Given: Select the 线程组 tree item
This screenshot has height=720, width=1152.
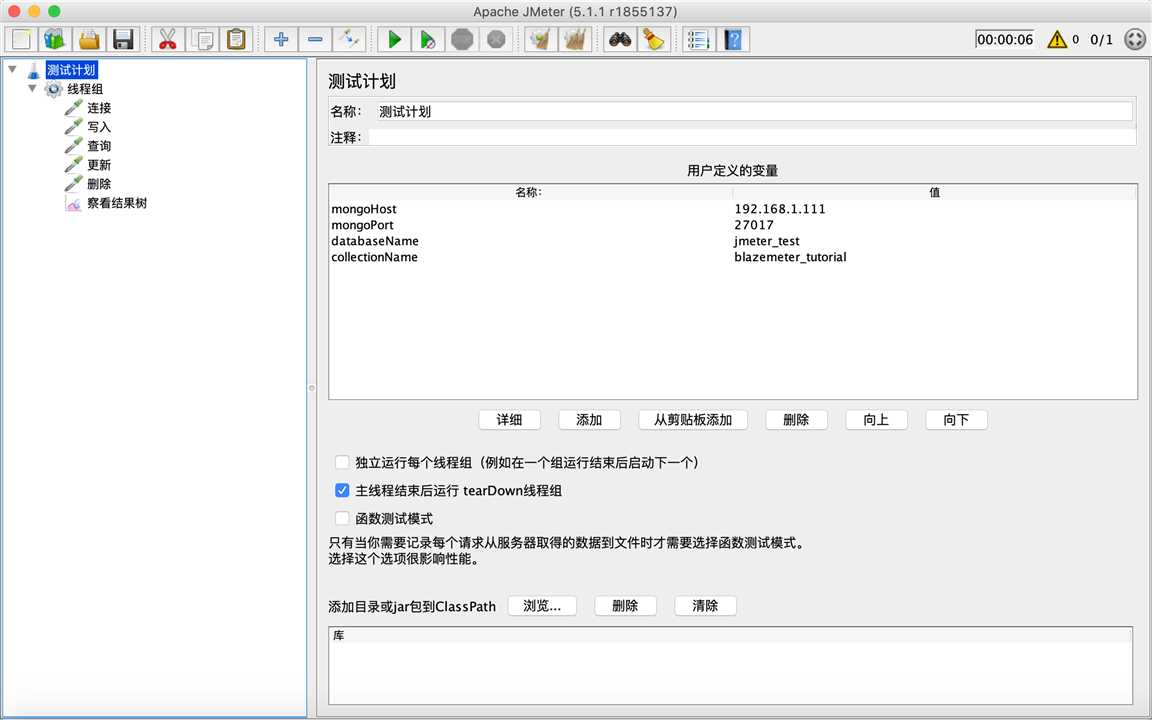Looking at the screenshot, I should pos(84,89).
